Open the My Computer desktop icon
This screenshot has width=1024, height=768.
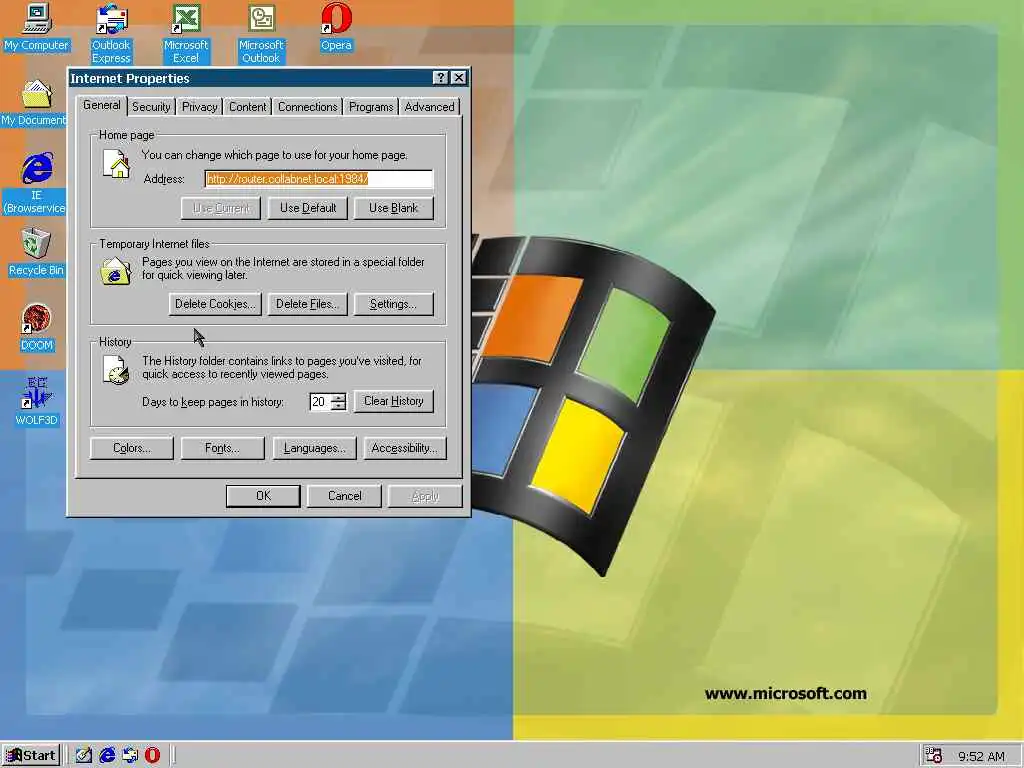point(36,27)
